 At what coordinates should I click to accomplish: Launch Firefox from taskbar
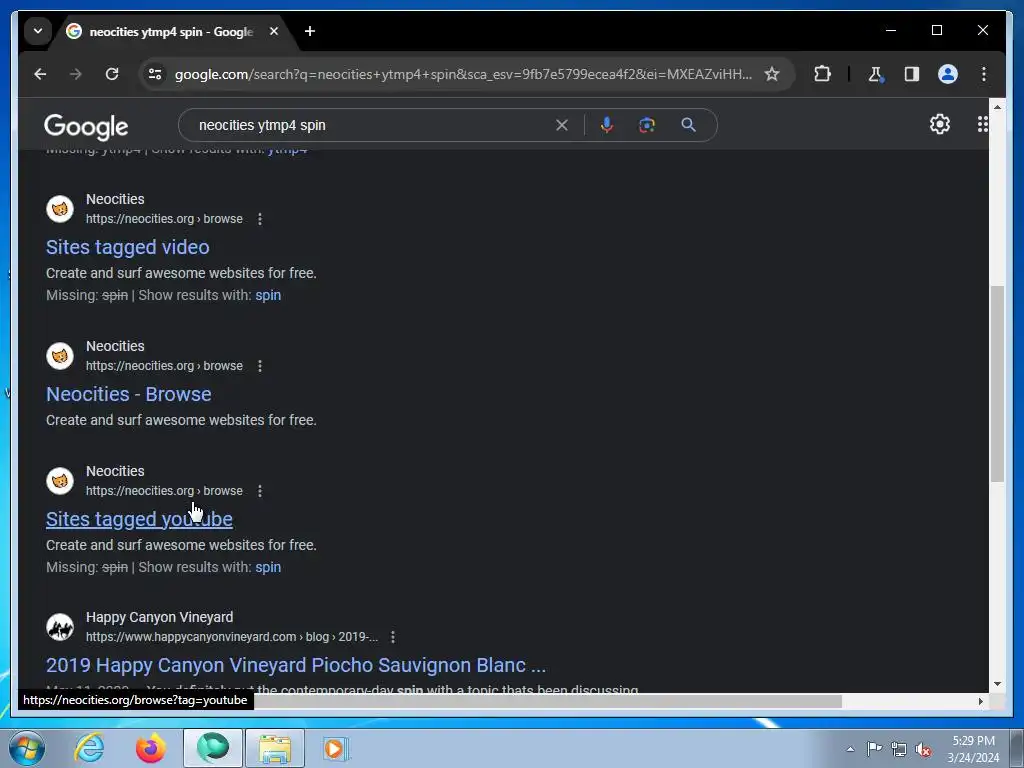coord(151,748)
